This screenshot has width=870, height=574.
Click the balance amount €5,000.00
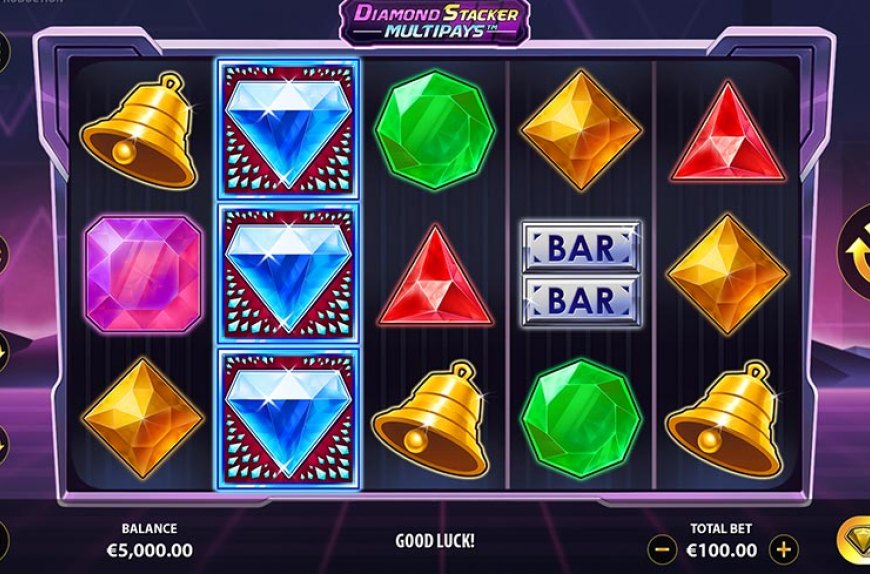[x=150, y=550]
